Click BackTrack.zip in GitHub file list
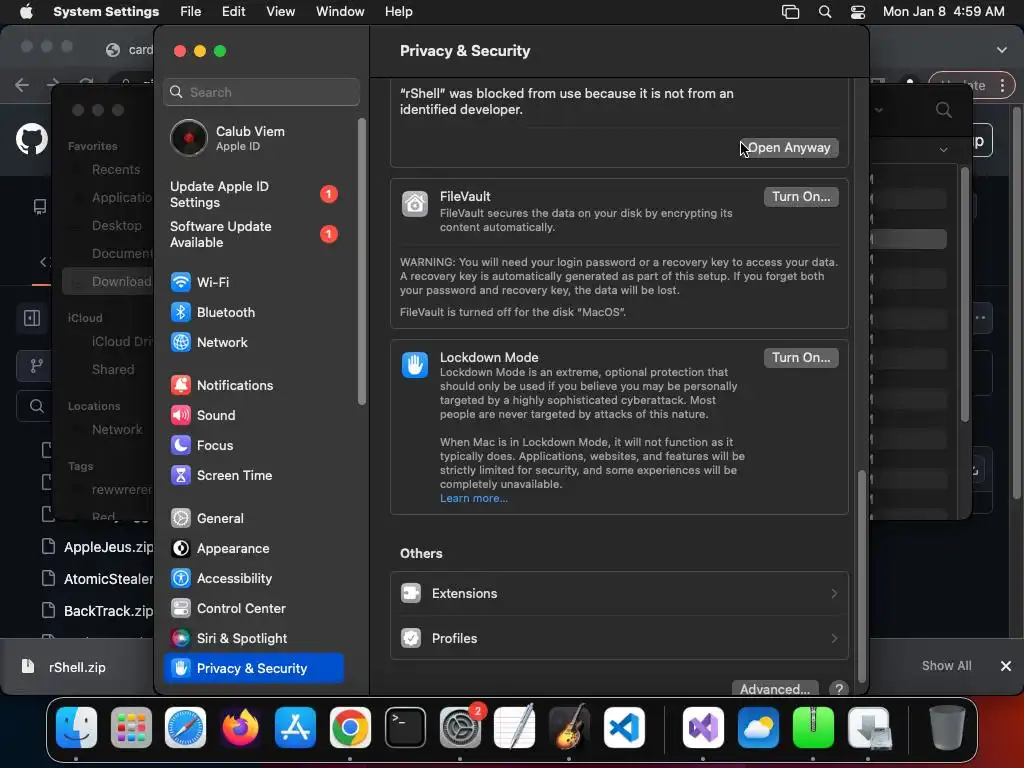1024x768 pixels. tap(108, 611)
